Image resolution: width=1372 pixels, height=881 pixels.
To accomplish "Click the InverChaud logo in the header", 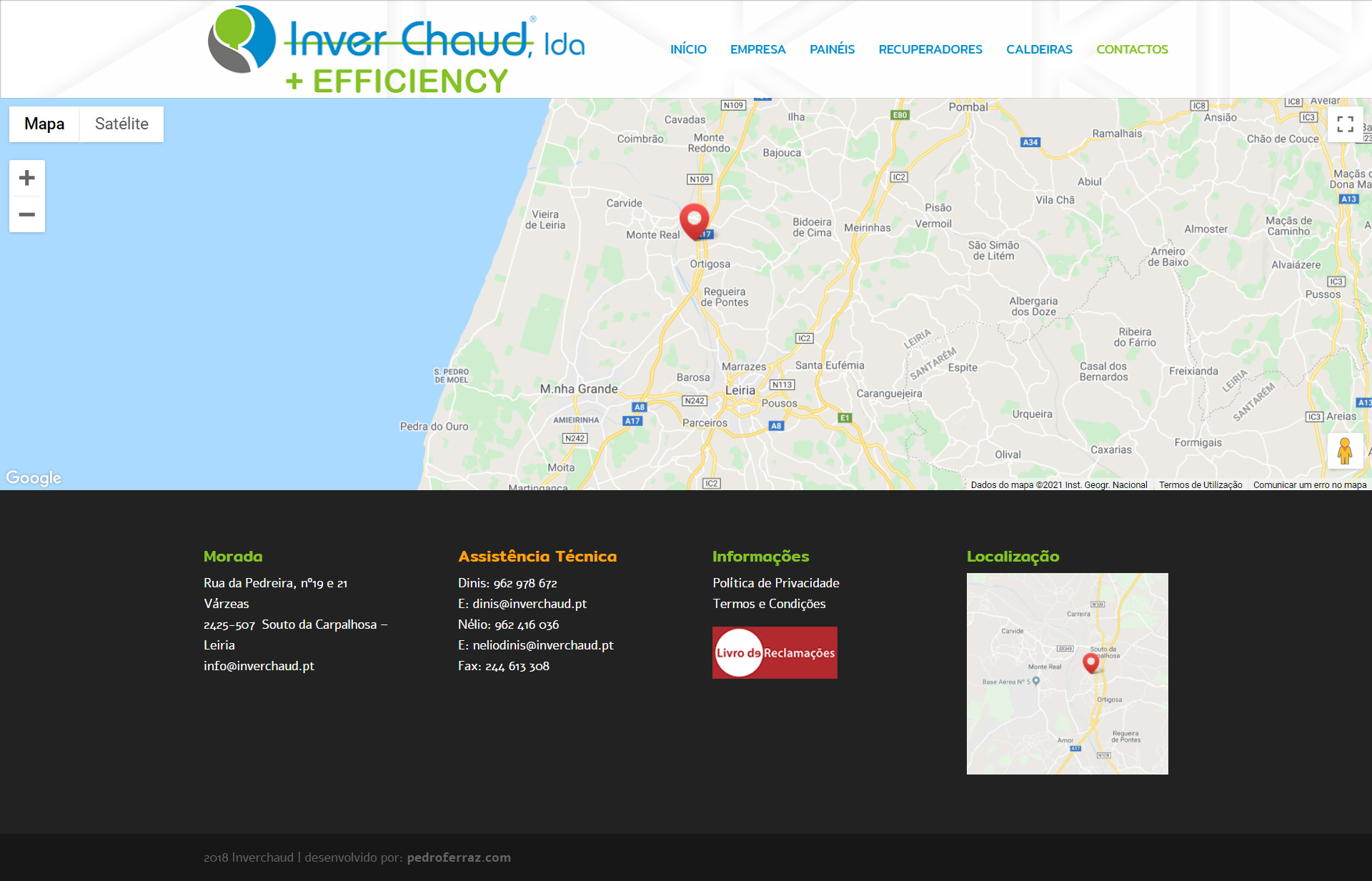I will [x=397, y=50].
